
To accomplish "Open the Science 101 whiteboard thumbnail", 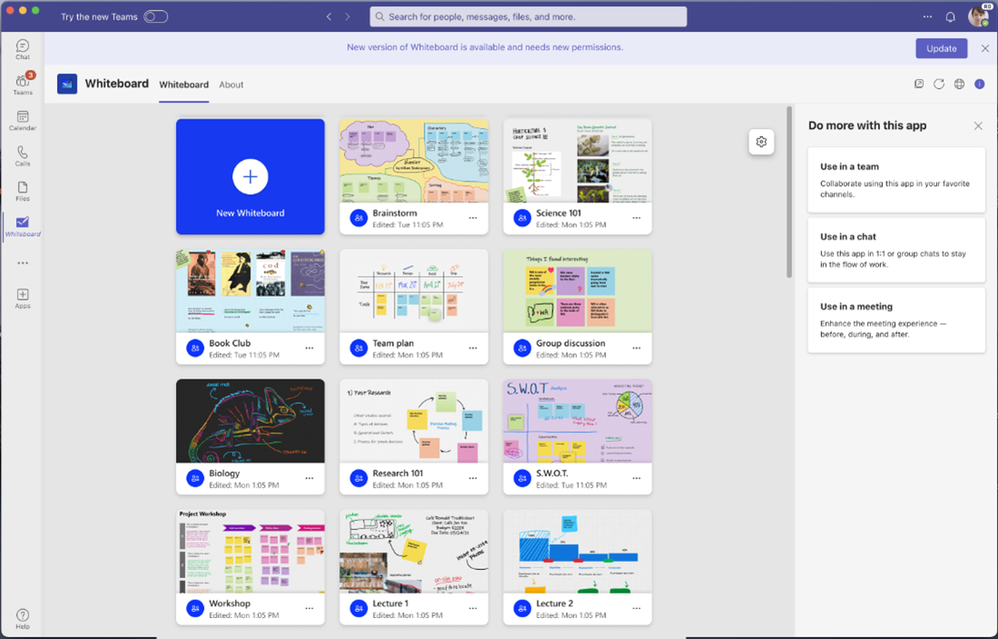I will tap(577, 161).
